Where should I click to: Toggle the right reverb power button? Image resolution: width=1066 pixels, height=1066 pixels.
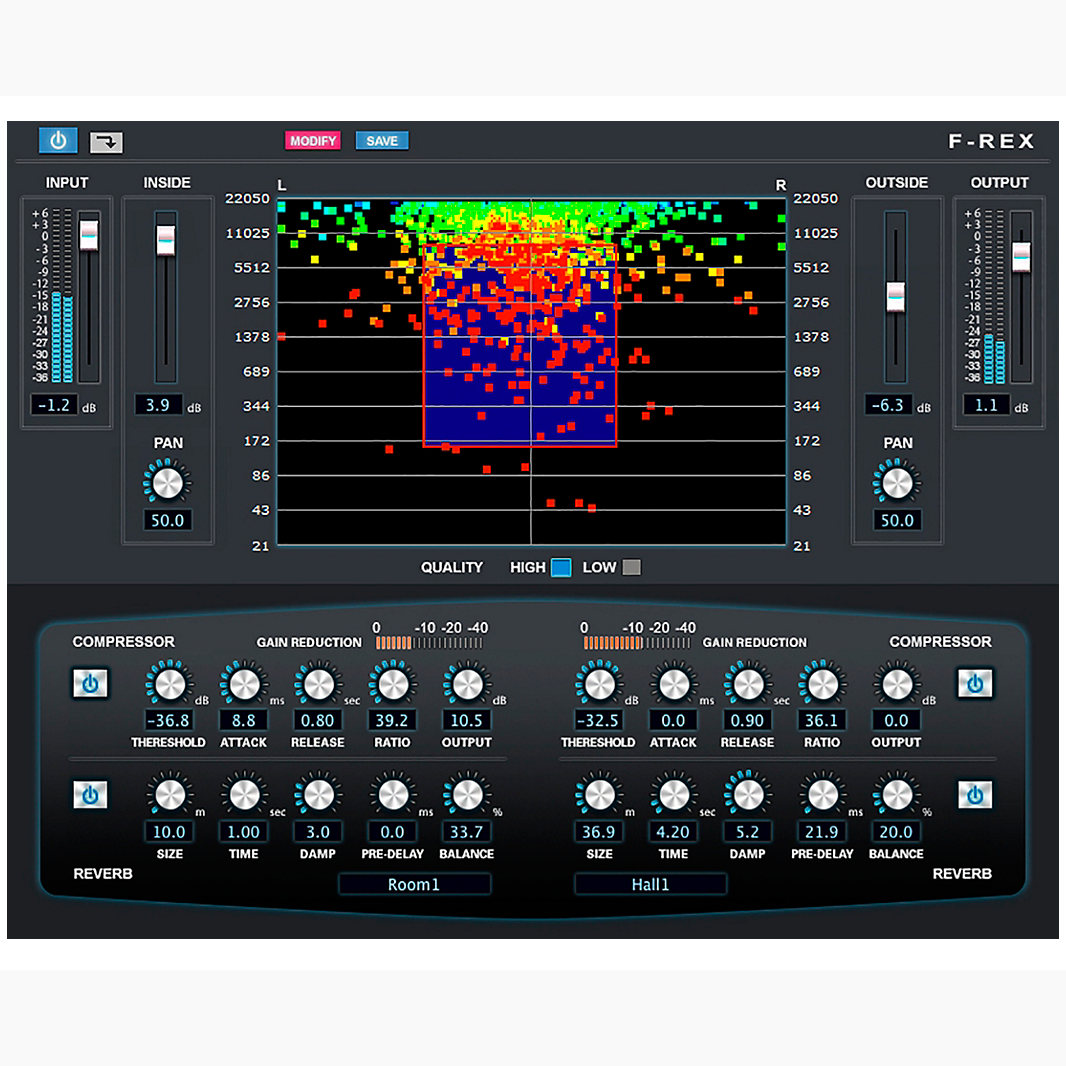coord(975,795)
